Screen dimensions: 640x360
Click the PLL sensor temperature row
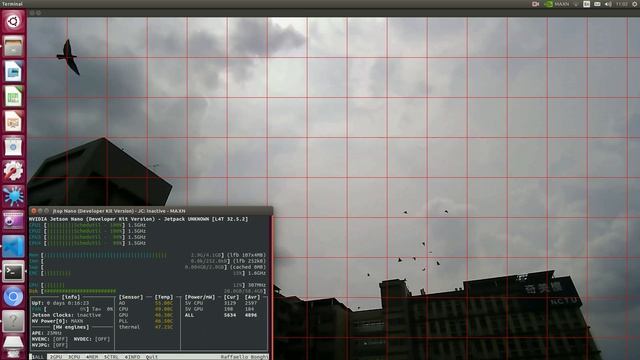(146, 321)
